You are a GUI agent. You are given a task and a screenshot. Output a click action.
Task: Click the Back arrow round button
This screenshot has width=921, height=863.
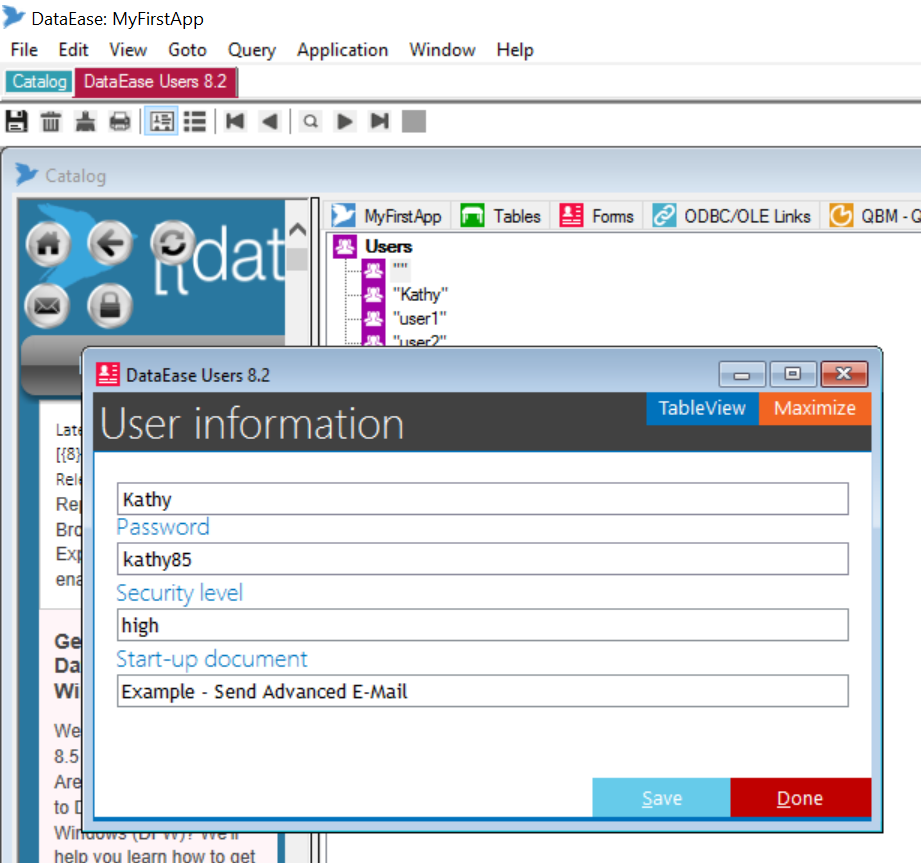pos(110,243)
